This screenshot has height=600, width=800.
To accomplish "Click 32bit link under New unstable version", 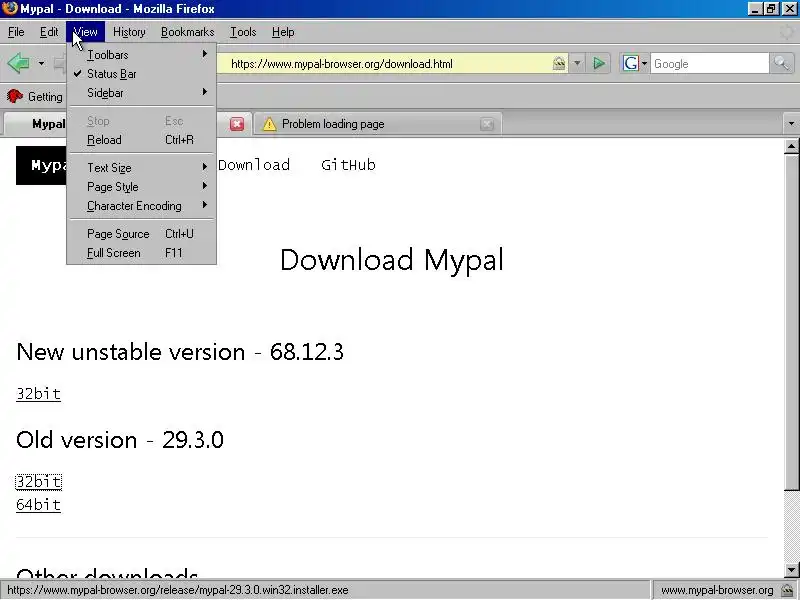I will [x=38, y=394].
